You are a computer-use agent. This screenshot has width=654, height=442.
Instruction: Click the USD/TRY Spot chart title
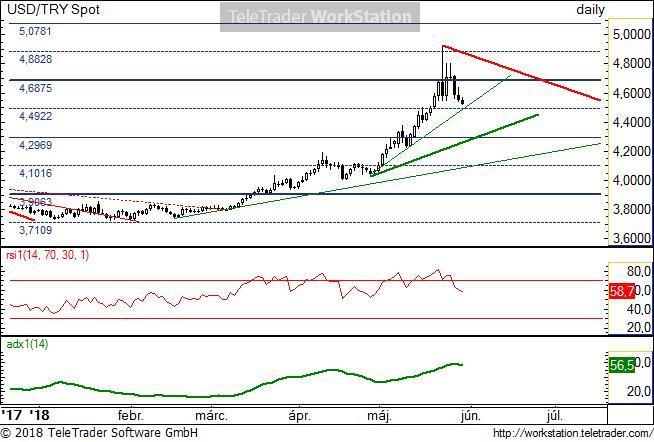point(53,9)
